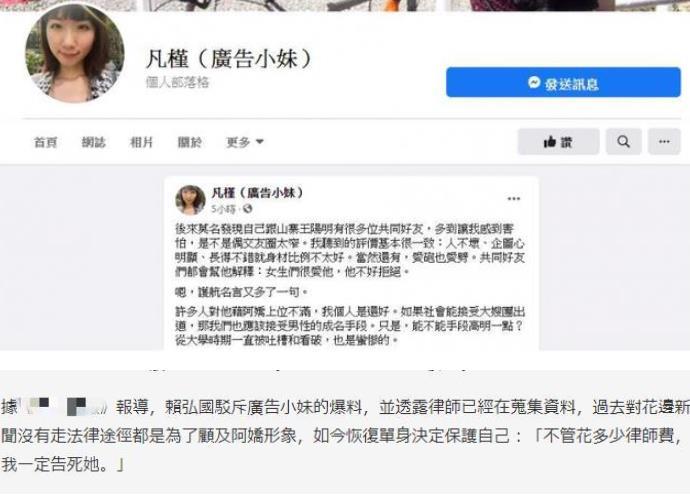
Task: Click the 5小時 post timestamp
Action: click(224, 209)
